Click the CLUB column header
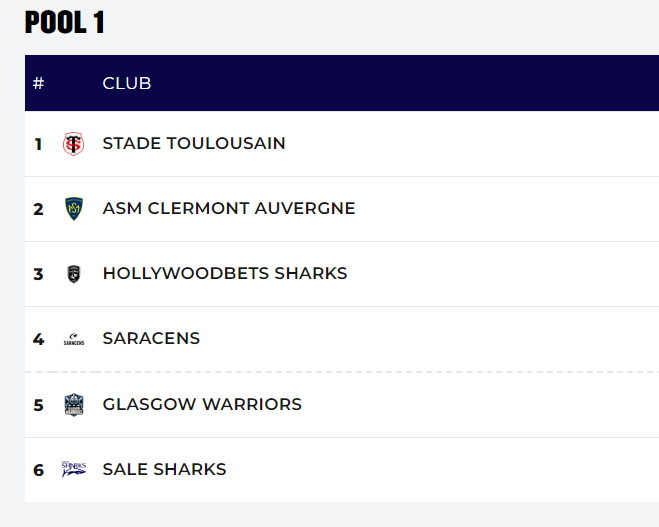This screenshot has height=527, width=659. 127,83
